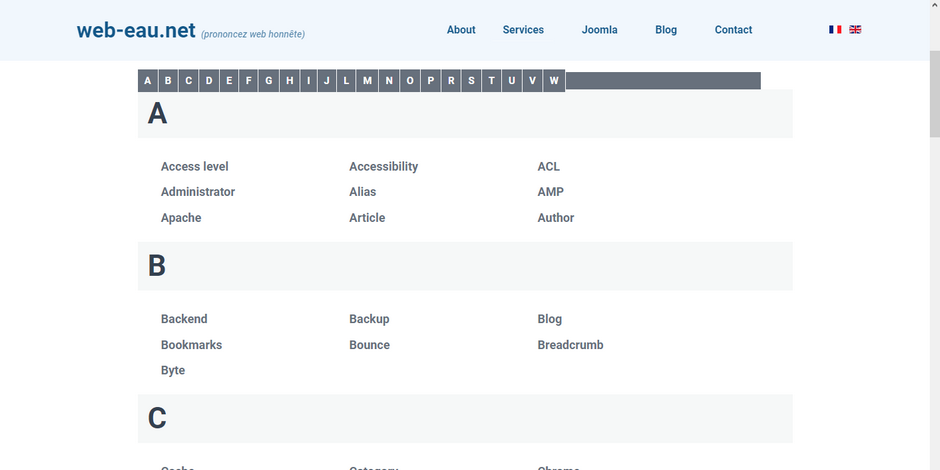Jump to letter V in the index
This screenshot has width=940, height=470.
pyautogui.click(x=532, y=81)
